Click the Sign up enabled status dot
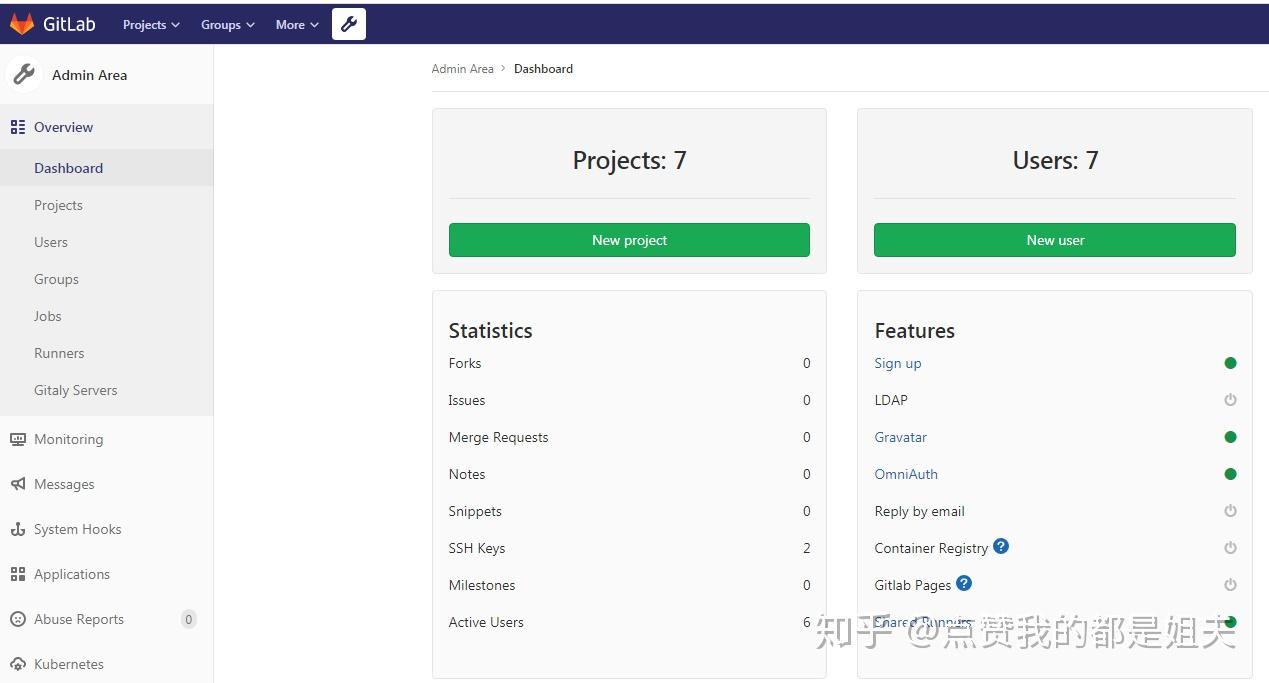The height and width of the screenshot is (683, 1269). pos(1230,363)
